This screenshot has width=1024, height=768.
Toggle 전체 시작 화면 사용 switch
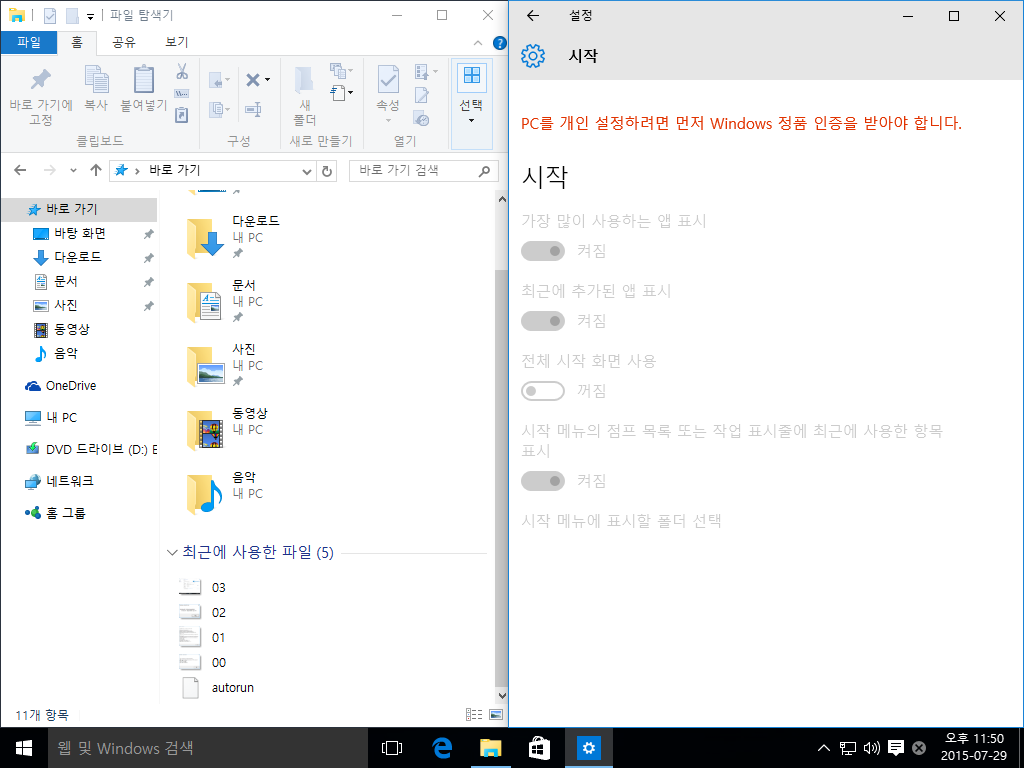543,391
